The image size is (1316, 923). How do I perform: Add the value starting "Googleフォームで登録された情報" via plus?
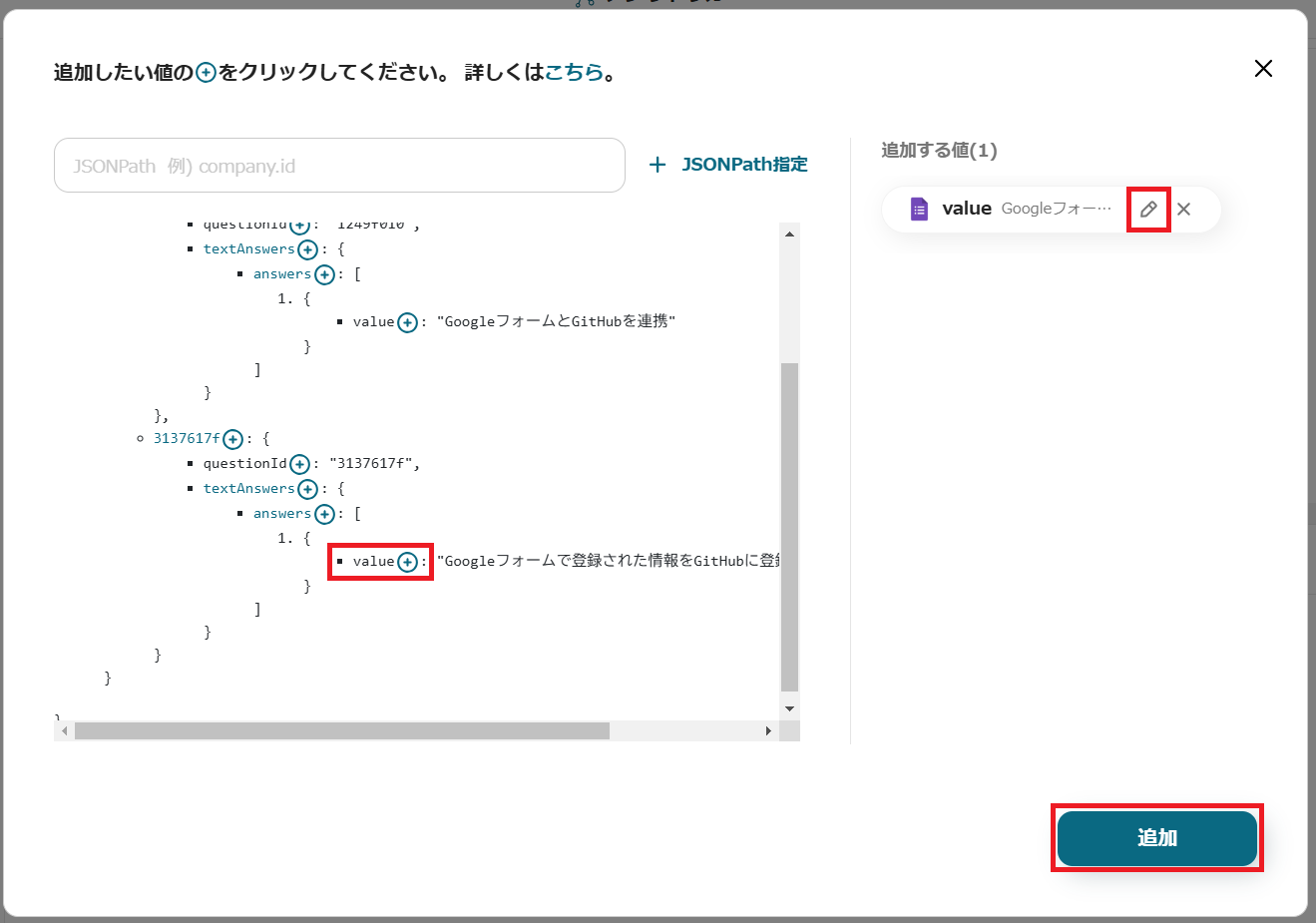[407, 562]
